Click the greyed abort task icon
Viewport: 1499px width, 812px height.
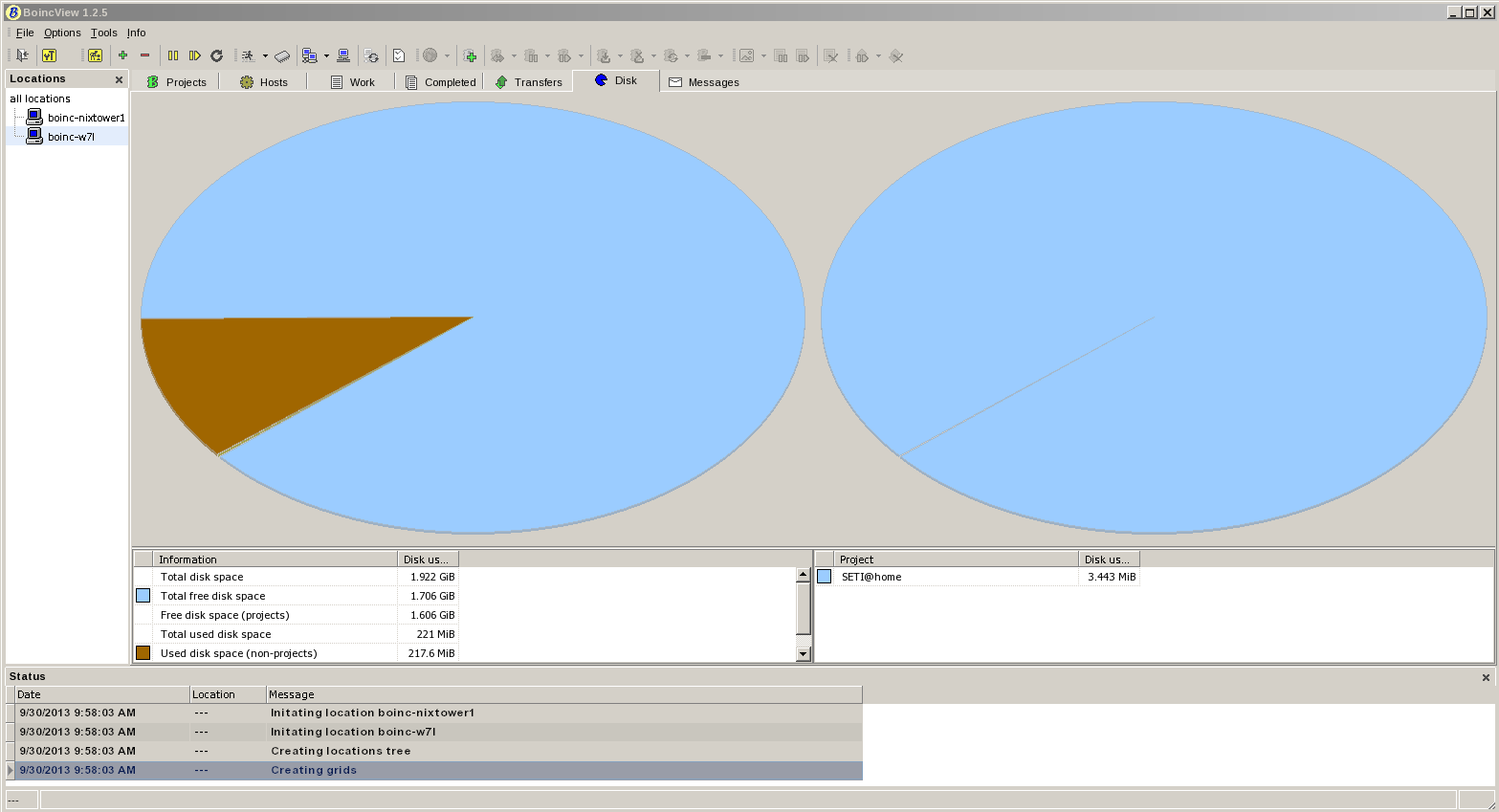[831, 55]
